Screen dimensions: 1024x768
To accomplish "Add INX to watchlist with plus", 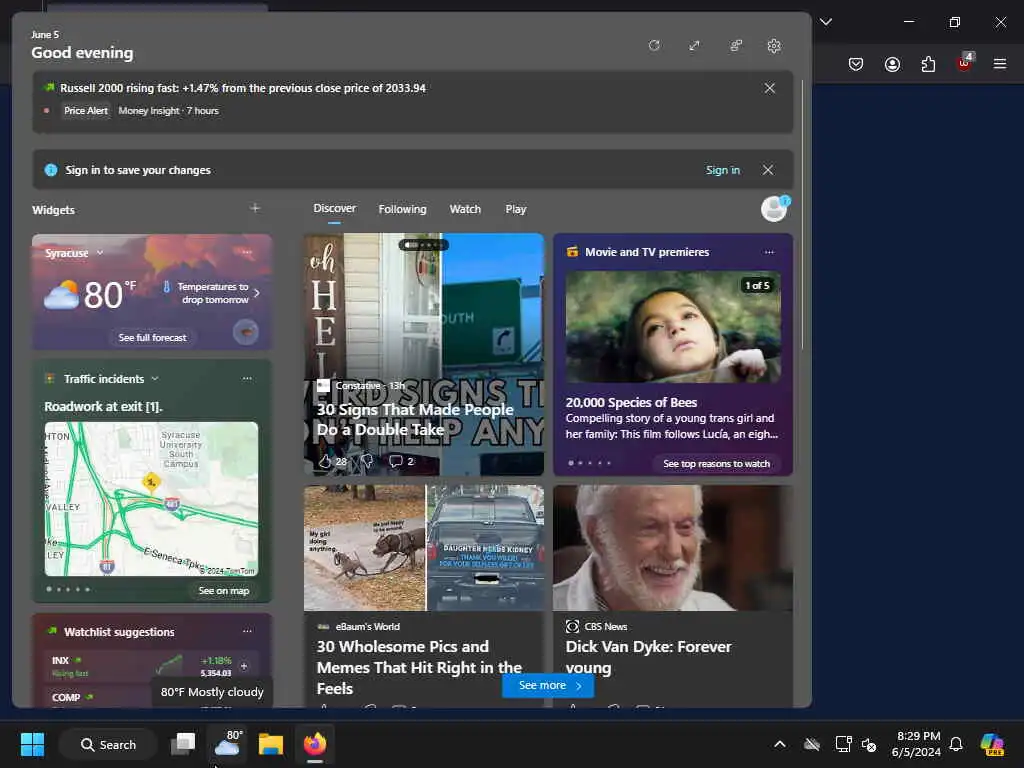I will click(244, 666).
